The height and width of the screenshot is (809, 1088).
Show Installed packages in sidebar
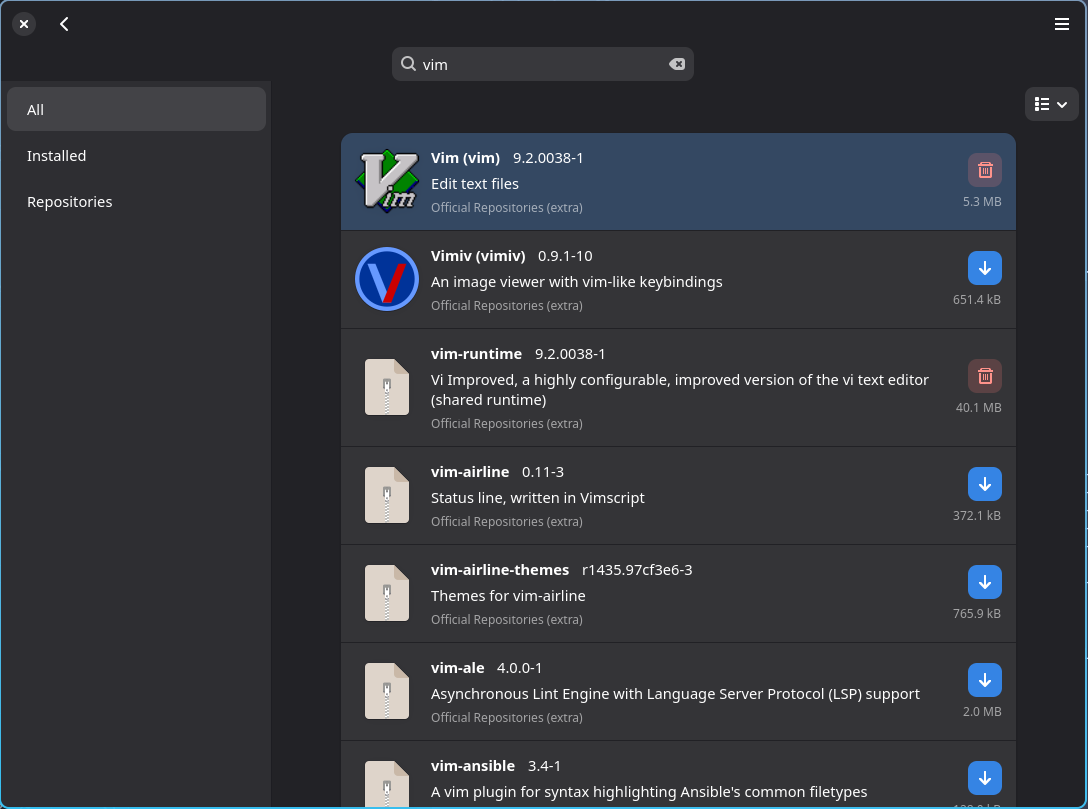click(x=136, y=156)
